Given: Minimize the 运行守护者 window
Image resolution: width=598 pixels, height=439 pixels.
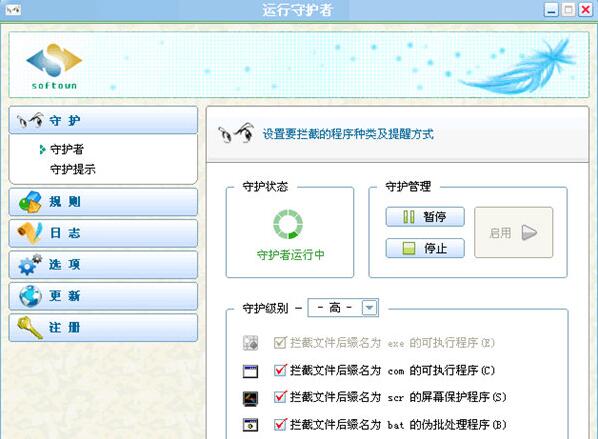Looking at the screenshot, I should [551, 10].
